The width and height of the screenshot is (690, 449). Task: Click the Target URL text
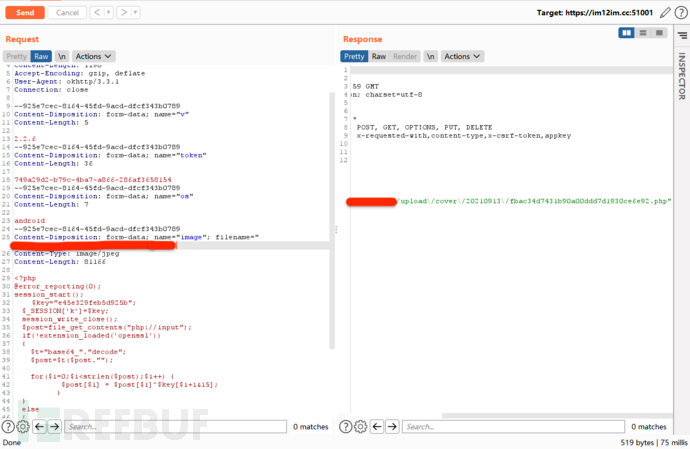click(x=595, y=13)
